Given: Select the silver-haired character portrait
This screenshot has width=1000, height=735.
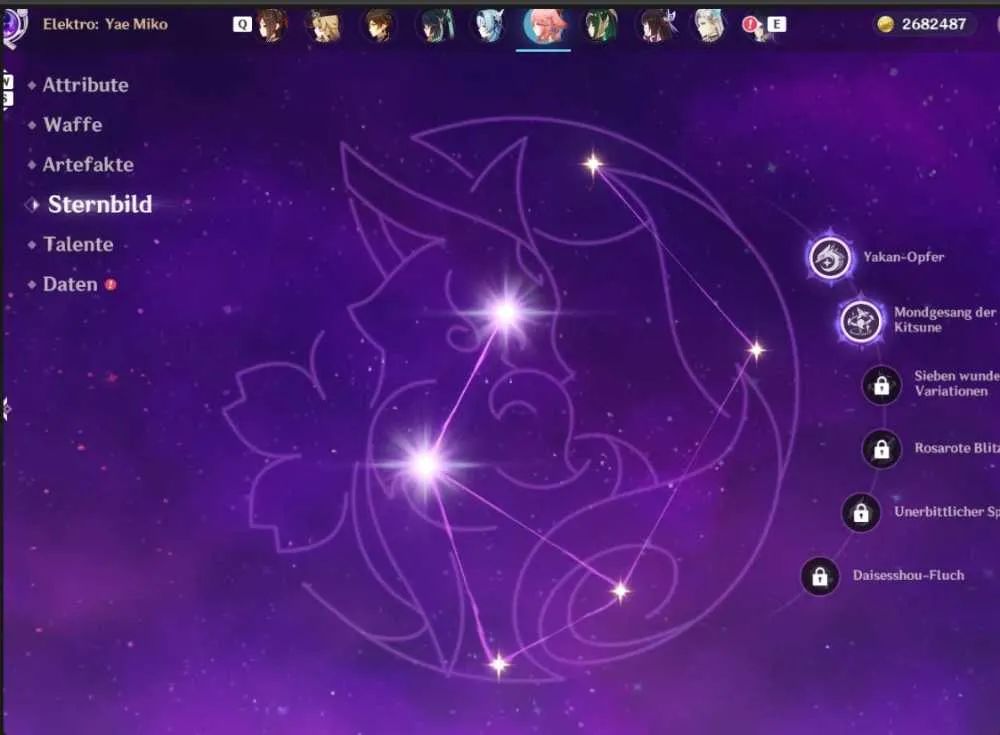Looking at the screenshot, I should pos(709,26).
